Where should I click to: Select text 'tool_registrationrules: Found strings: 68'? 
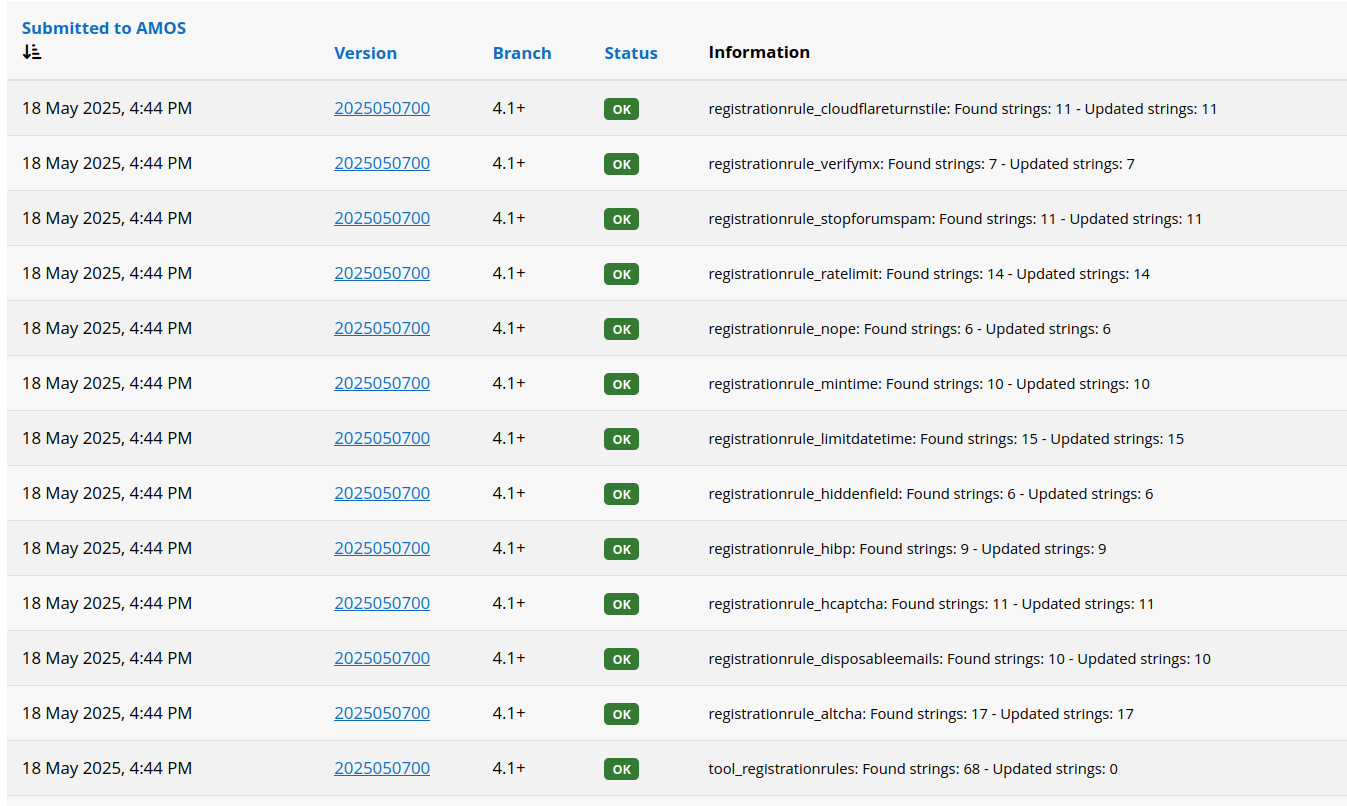point(844,769)
